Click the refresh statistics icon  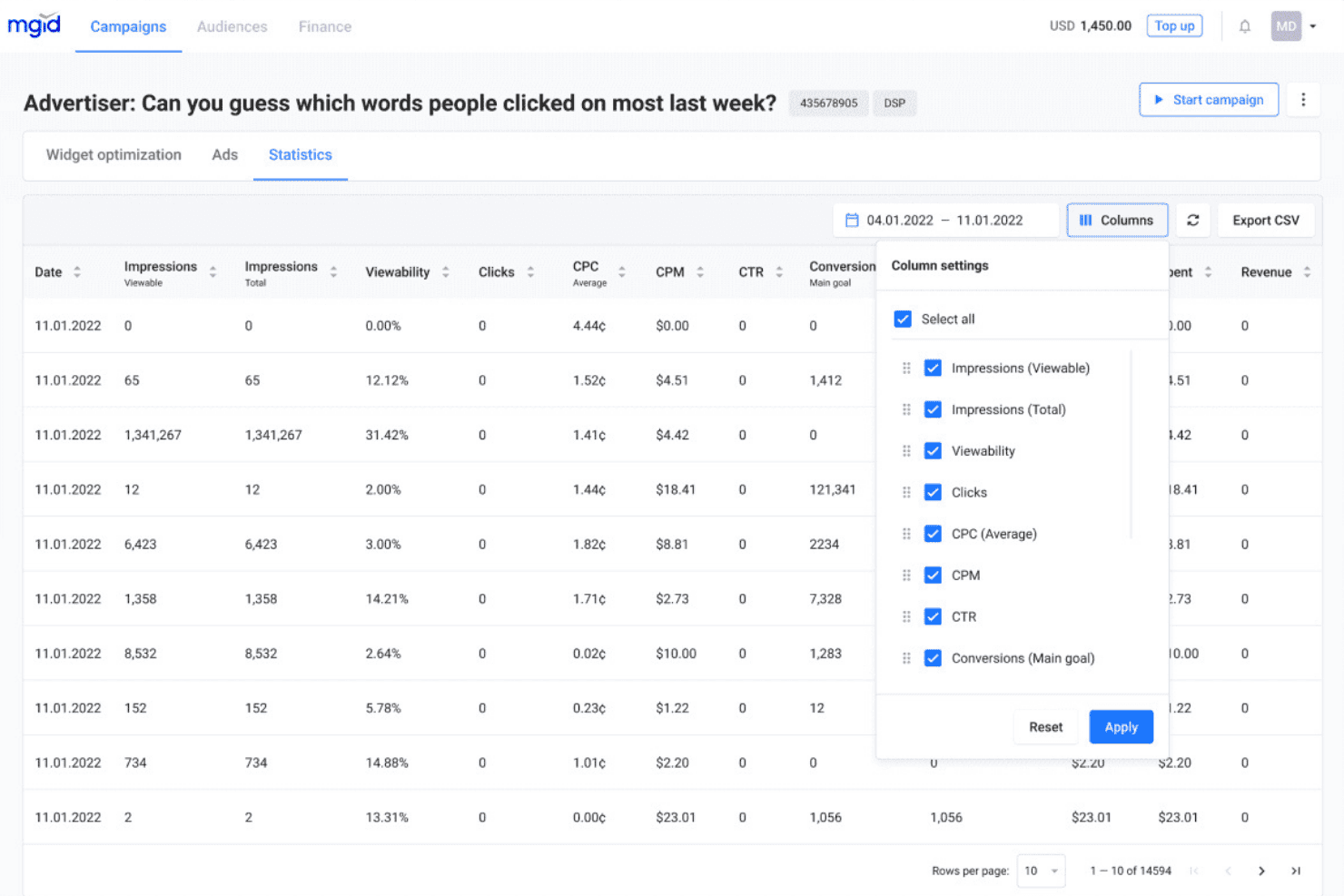click(1193, 220)
